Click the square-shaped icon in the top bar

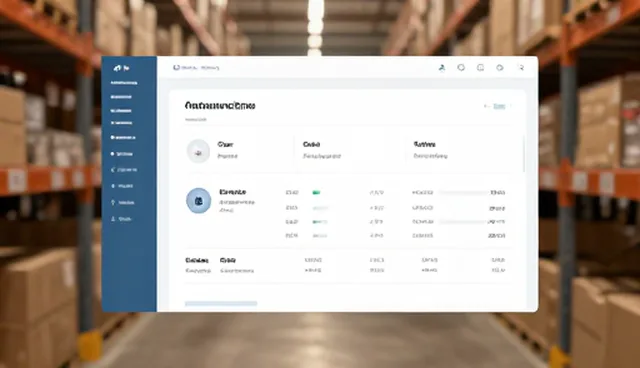[x=480, y=67]
